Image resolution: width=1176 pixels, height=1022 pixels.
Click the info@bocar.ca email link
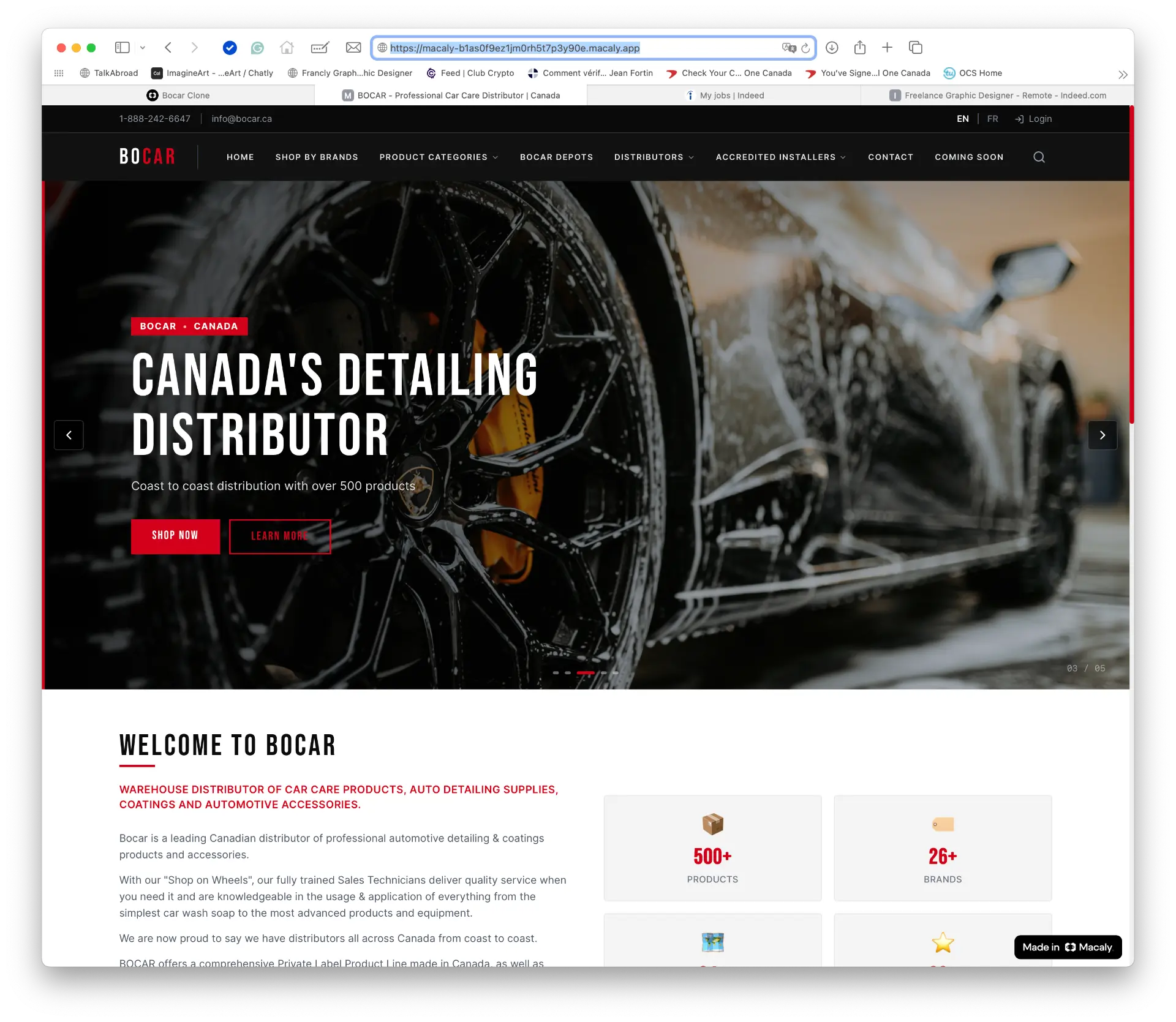point(241,119)
